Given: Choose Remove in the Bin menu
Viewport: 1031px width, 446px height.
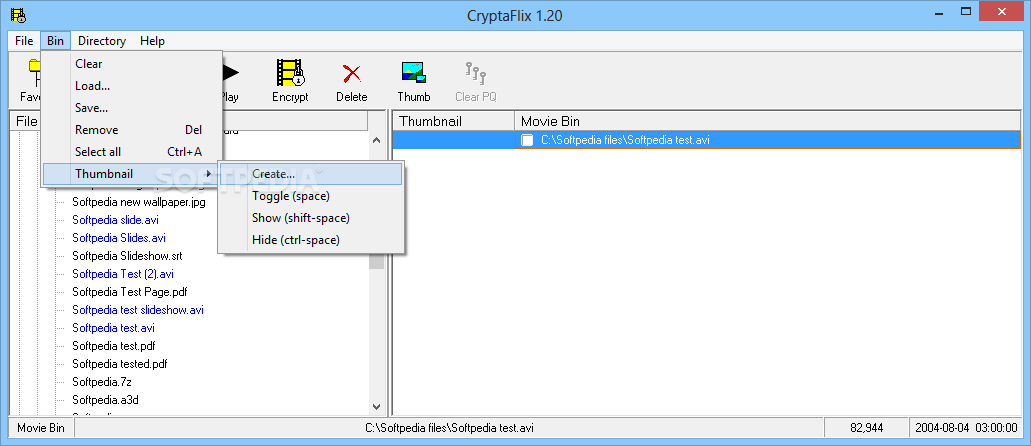Looking at the screenshot, I should click(x=132, y=130).
